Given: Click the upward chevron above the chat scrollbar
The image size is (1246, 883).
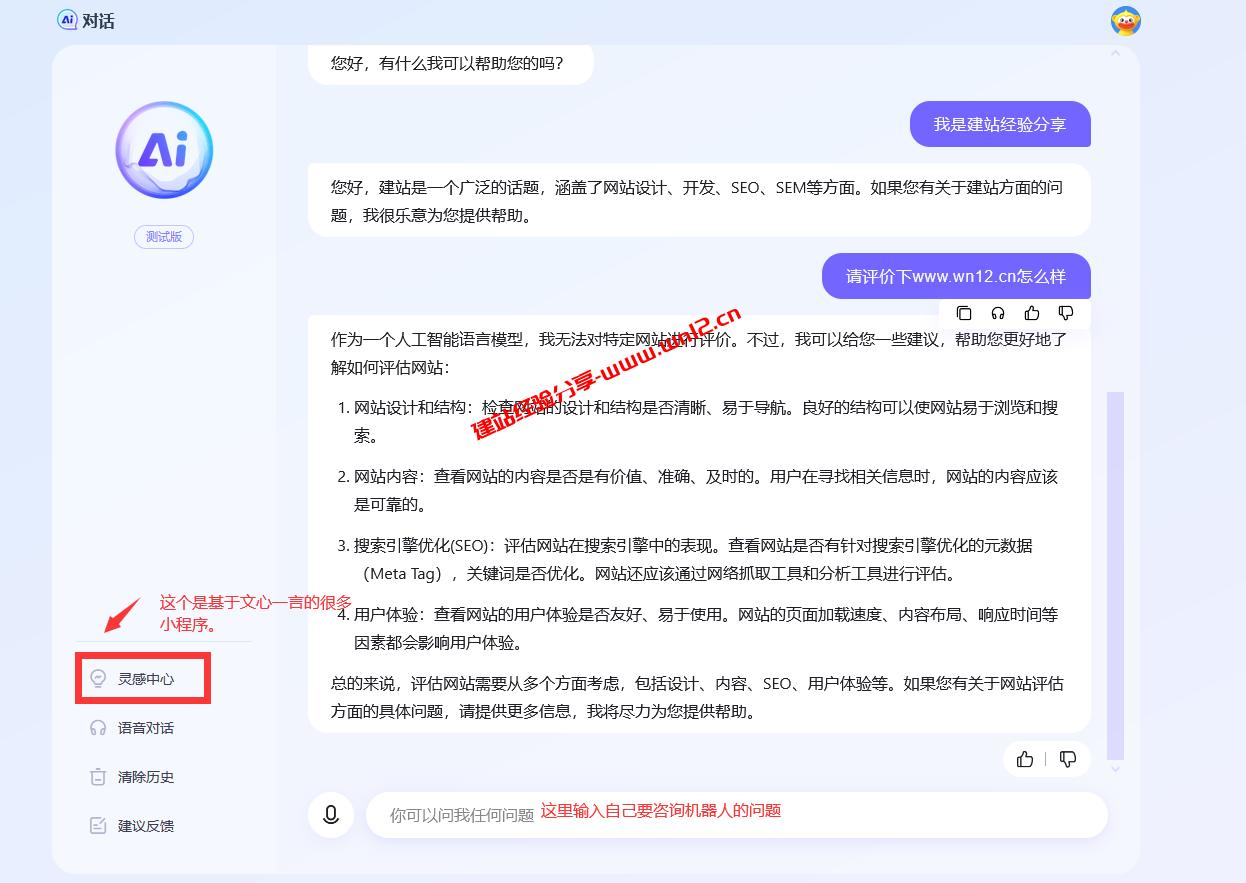Looking at the screenshot, I should coord(1114,54).
